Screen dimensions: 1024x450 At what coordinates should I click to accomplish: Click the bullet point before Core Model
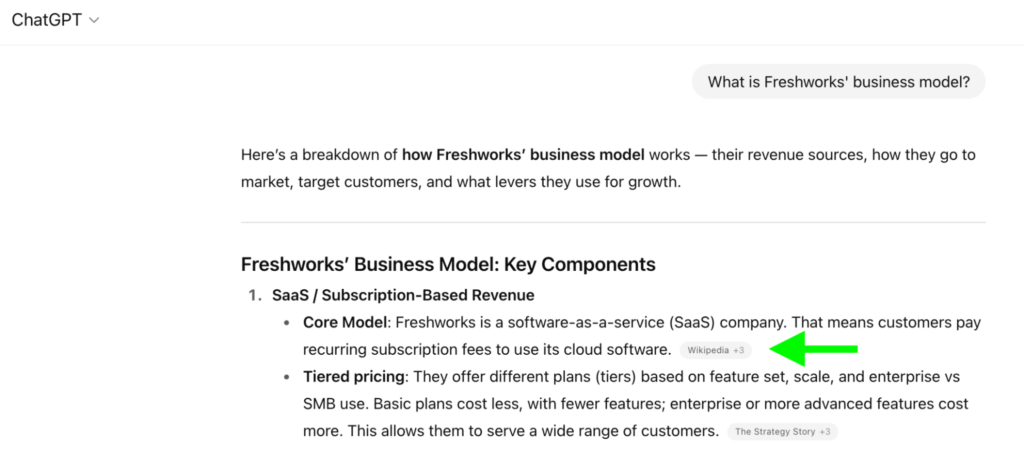click(x=288, y=323)
